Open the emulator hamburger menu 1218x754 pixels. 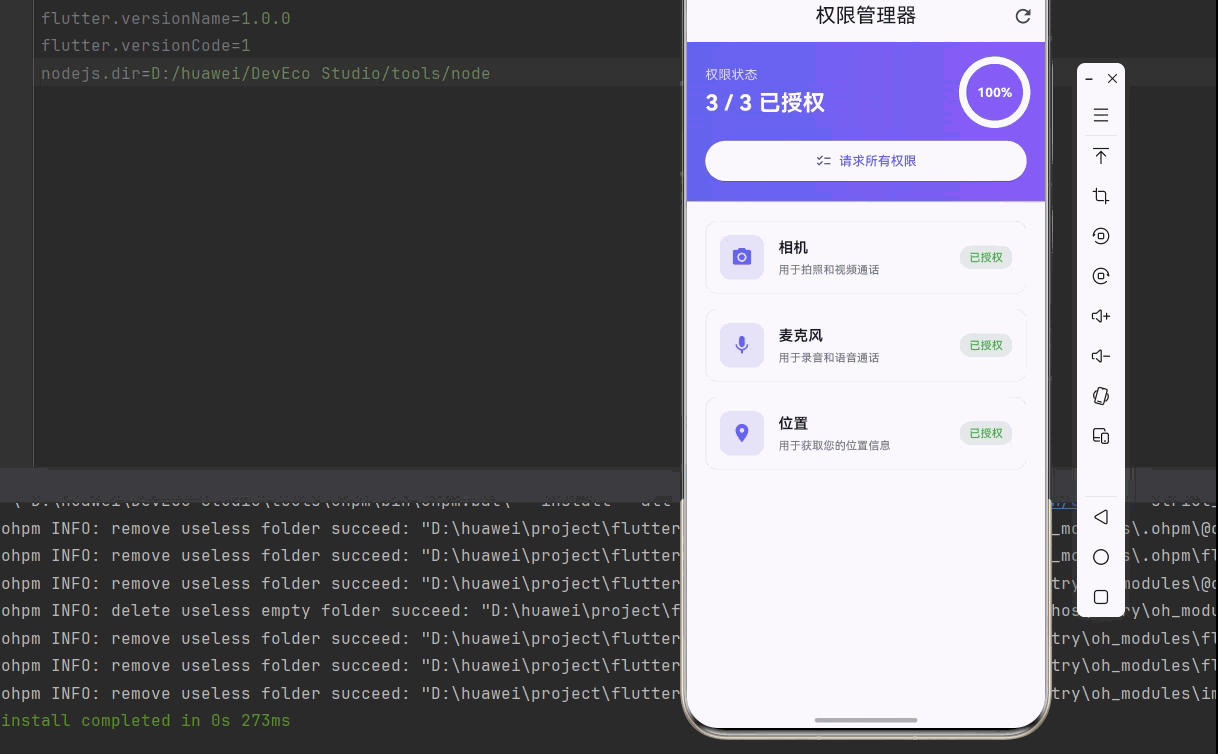point(1100,115)
